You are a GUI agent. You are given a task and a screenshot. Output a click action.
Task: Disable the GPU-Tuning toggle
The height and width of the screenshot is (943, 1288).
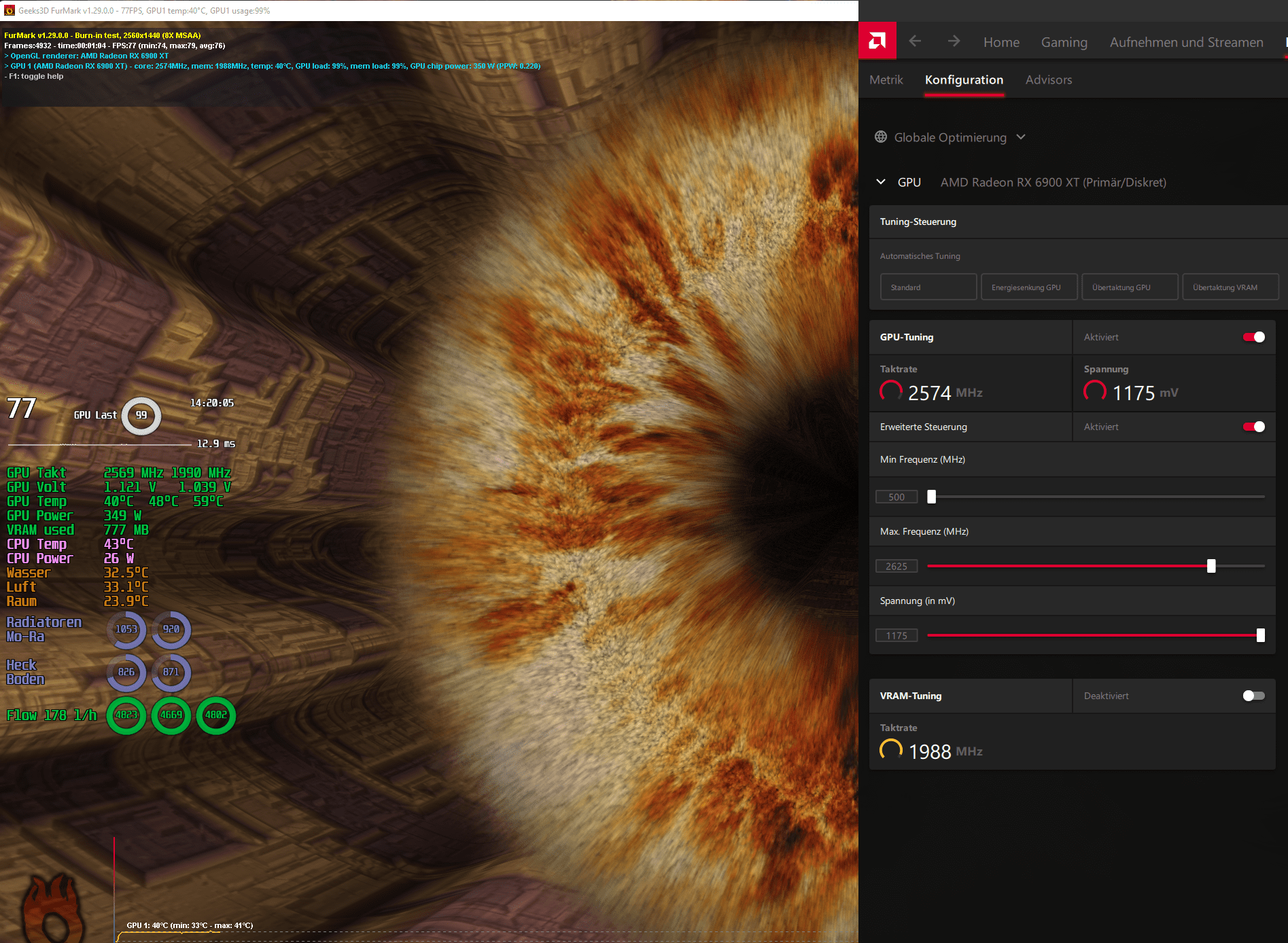click(1254, 337)
